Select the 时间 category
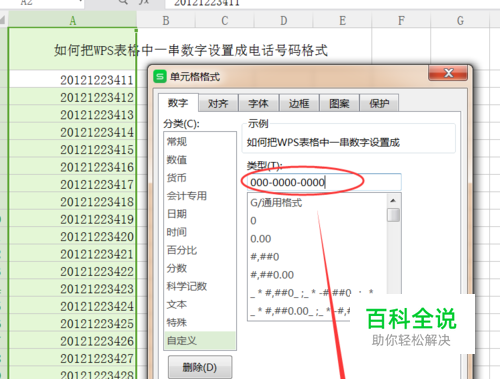This screenshot has width=500, height=379. (200, 232)
